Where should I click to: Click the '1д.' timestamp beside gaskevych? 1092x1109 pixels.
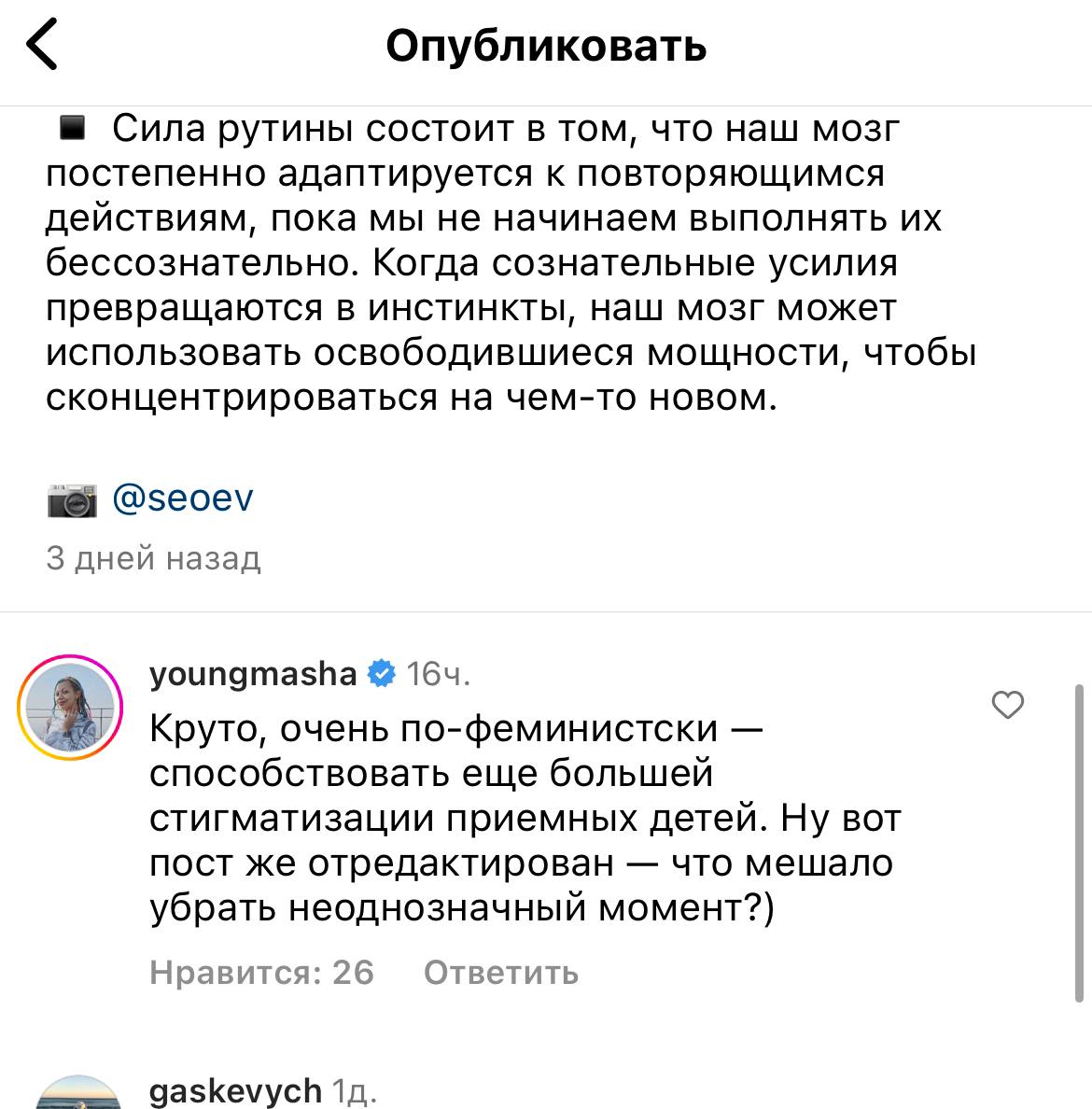tap(355, 1090)
